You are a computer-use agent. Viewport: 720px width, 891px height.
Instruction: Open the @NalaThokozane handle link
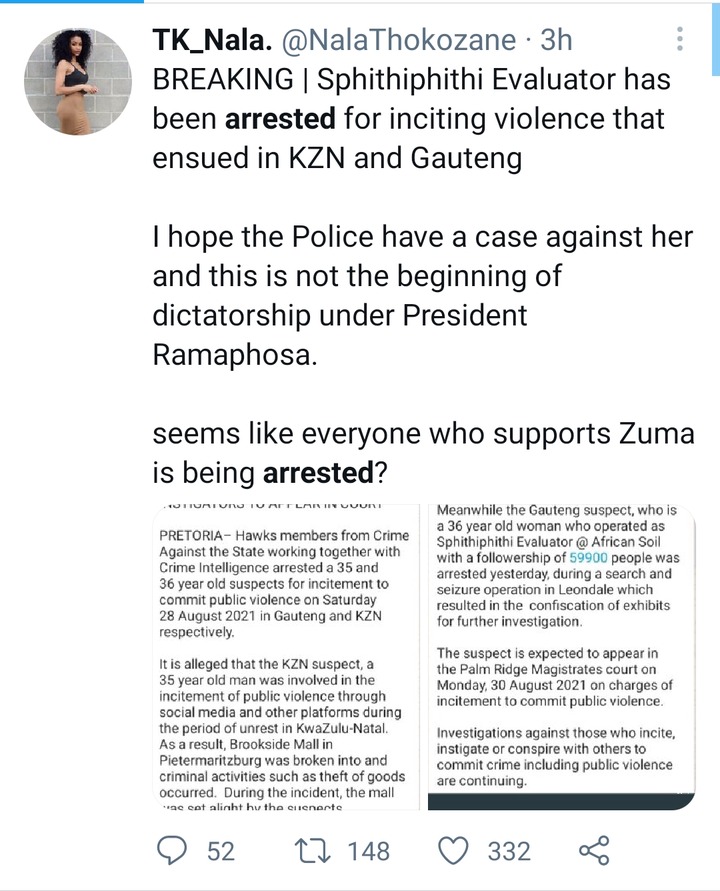400,39
